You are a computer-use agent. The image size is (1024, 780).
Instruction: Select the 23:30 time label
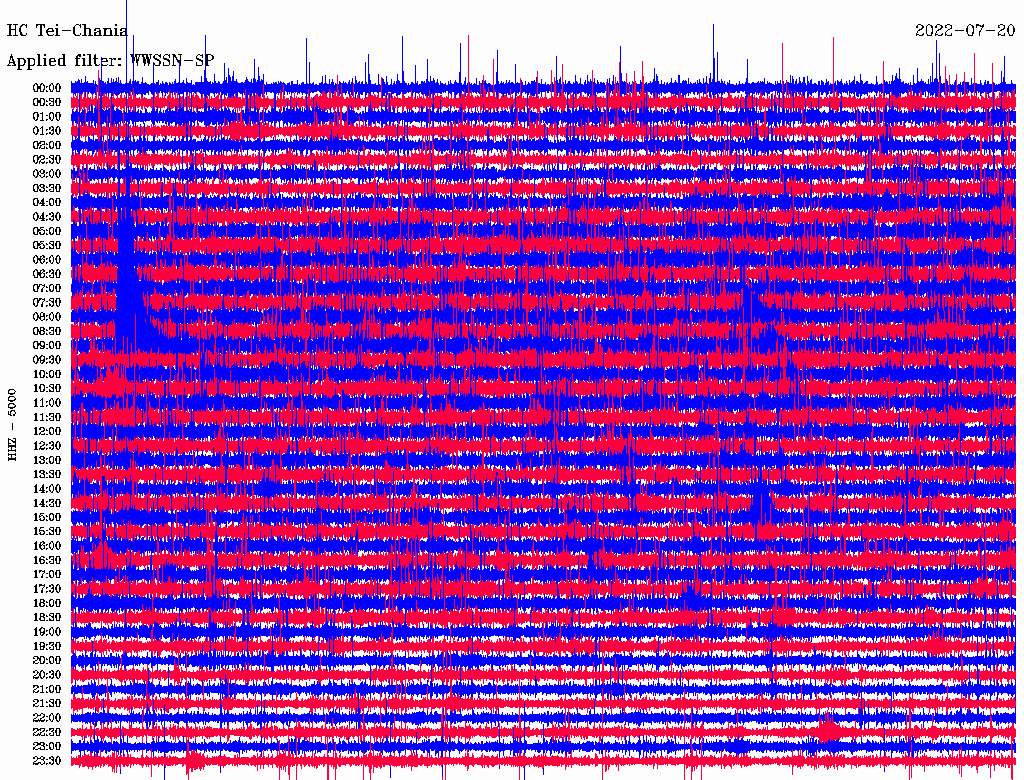pyautogui.click(x=46, y=760)
